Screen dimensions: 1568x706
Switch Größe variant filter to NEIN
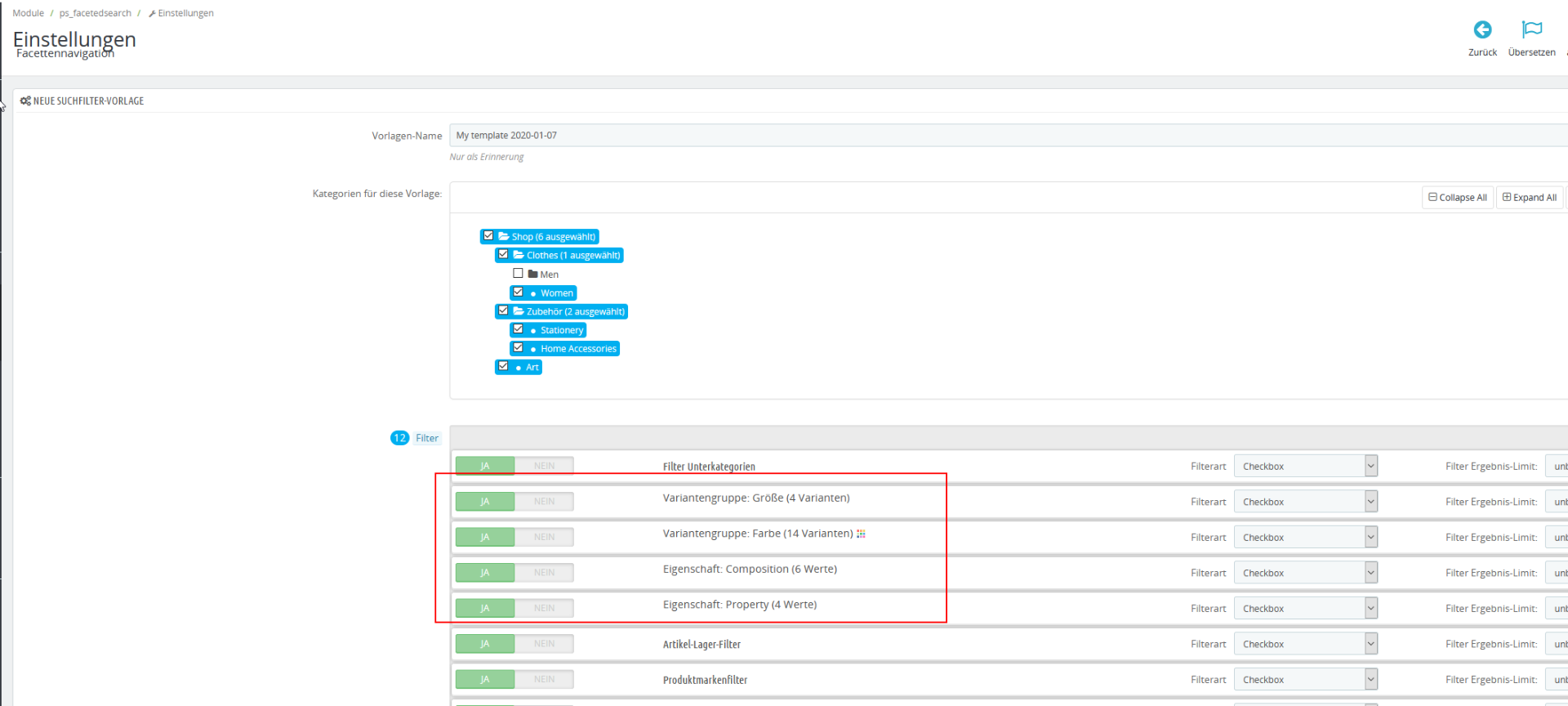[544, 502]
